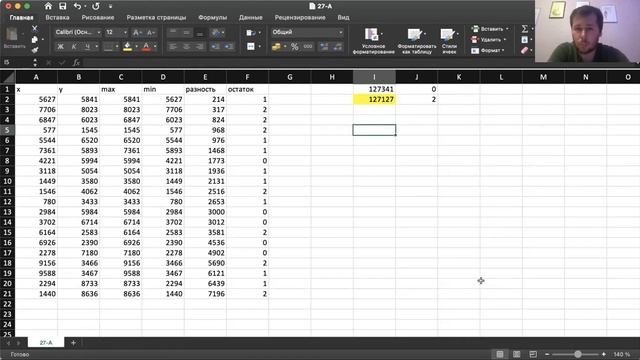Apply currency accounting format
Image resolution: width=640 pixels, height=360 pixels.
point(276,47)
